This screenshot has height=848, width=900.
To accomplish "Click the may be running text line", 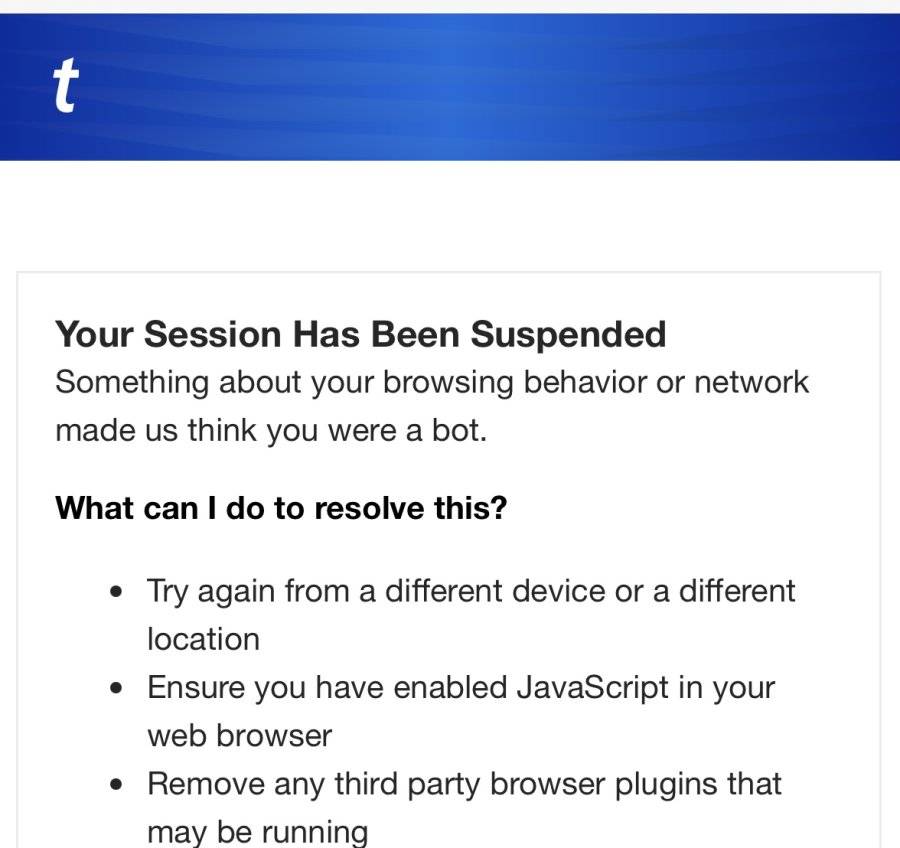I will tap(257, 832).
